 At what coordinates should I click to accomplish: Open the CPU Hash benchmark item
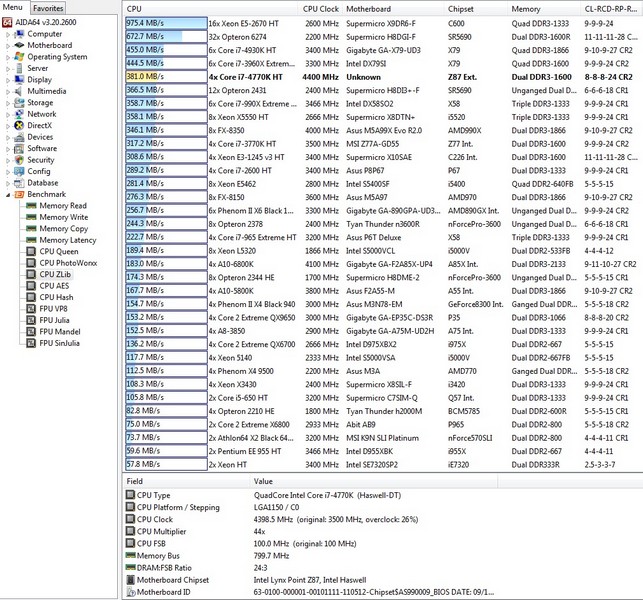pos(50,297)
